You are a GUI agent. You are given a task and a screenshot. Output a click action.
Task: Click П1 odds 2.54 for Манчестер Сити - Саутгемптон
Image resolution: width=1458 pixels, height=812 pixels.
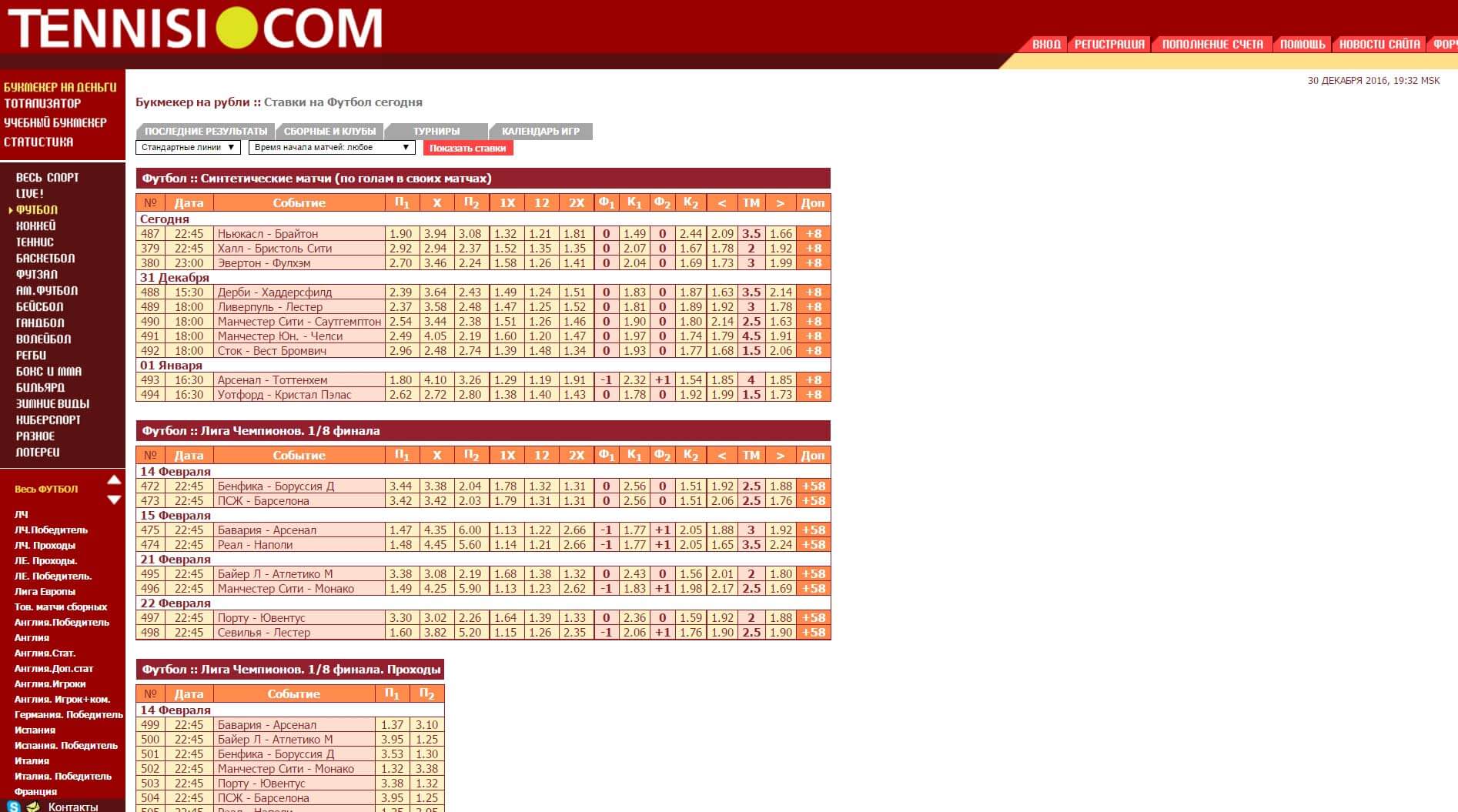(401, 321)
